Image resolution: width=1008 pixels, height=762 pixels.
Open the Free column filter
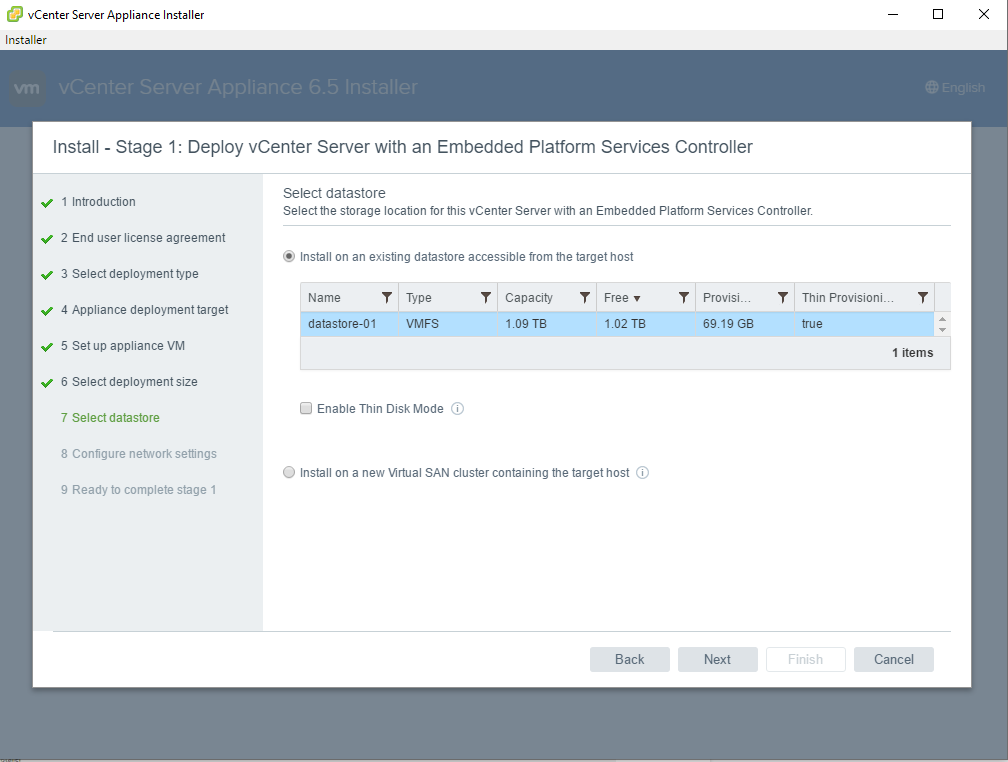coord(683,298)
